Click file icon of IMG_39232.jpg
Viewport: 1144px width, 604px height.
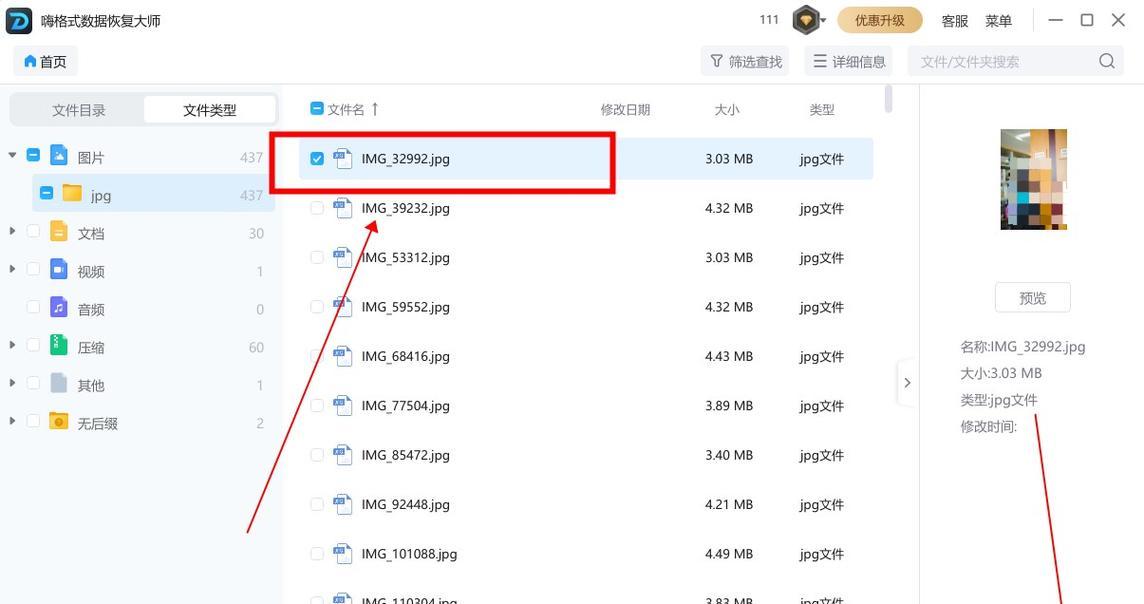[343, 208]
